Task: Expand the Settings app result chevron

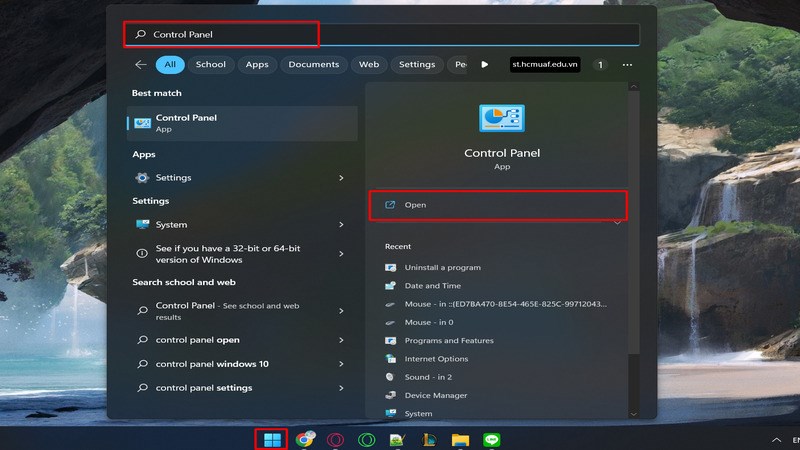Action: [341, 178]
